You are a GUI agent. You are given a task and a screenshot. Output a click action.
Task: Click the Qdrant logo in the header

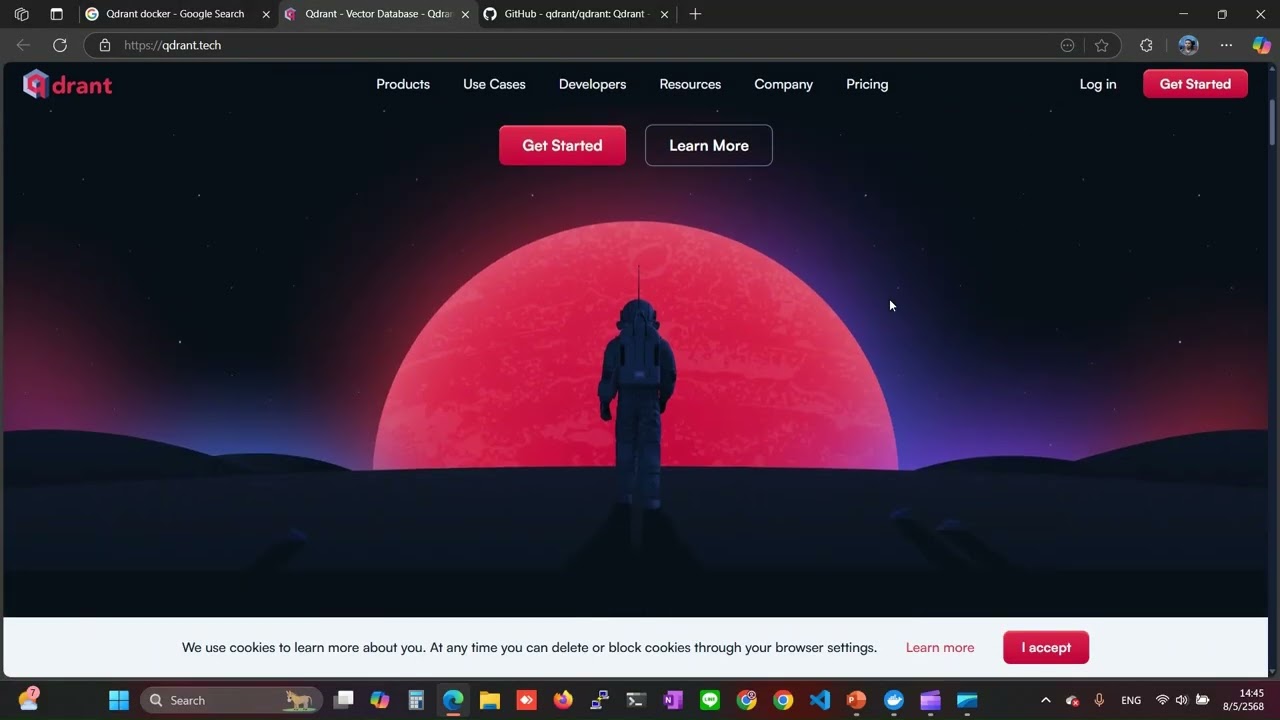pos(67,84)
